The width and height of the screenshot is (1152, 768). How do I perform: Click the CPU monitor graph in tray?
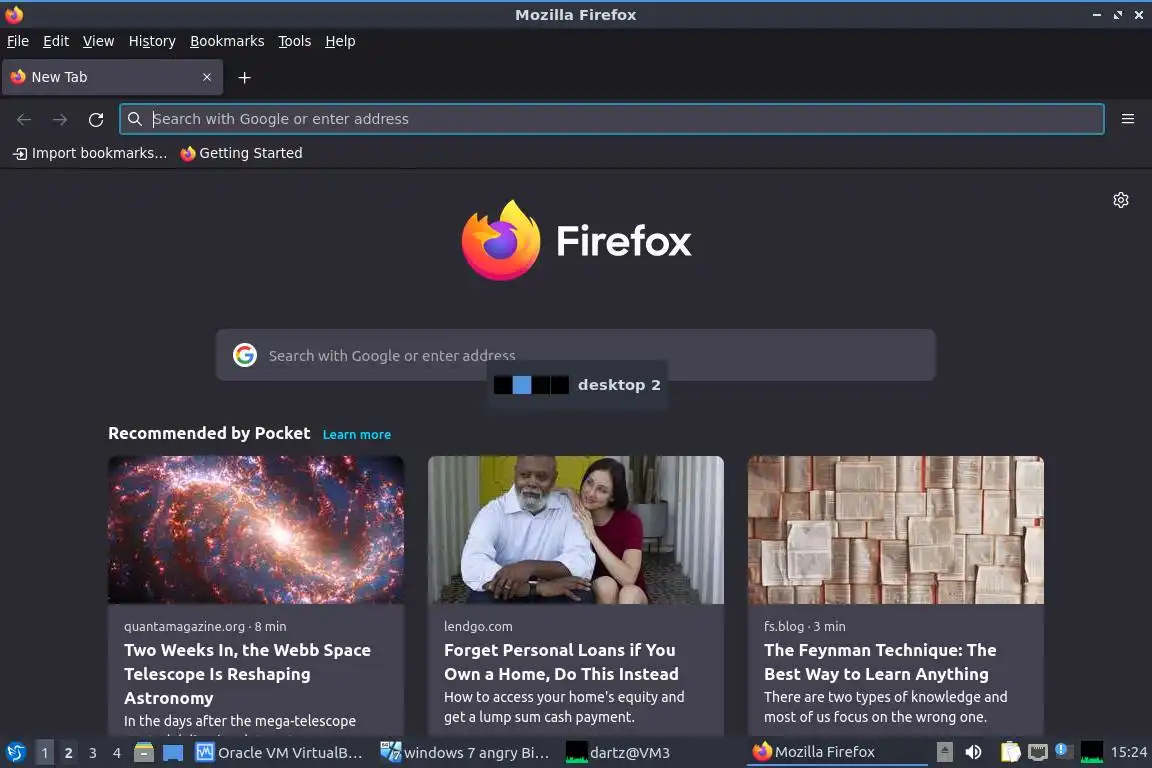pyautogui.click(x=1092, y=752)
